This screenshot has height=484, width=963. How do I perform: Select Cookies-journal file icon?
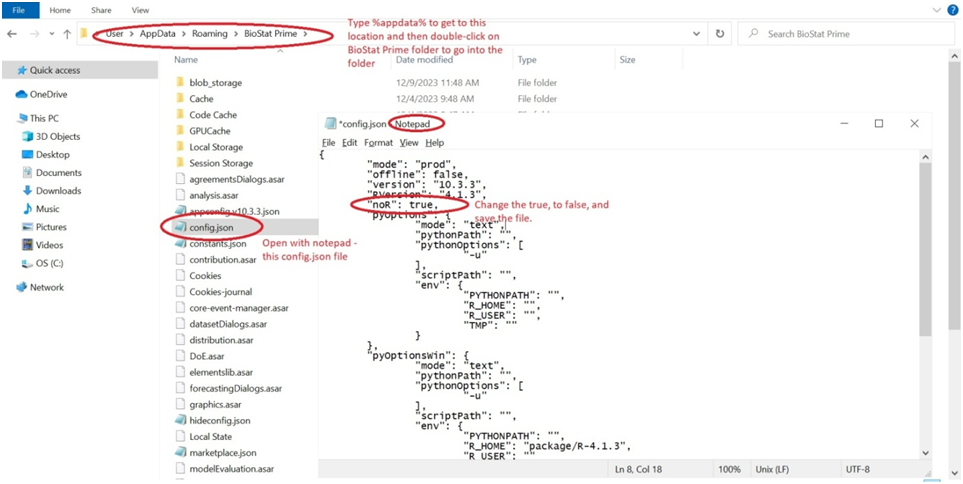(180, 292)
